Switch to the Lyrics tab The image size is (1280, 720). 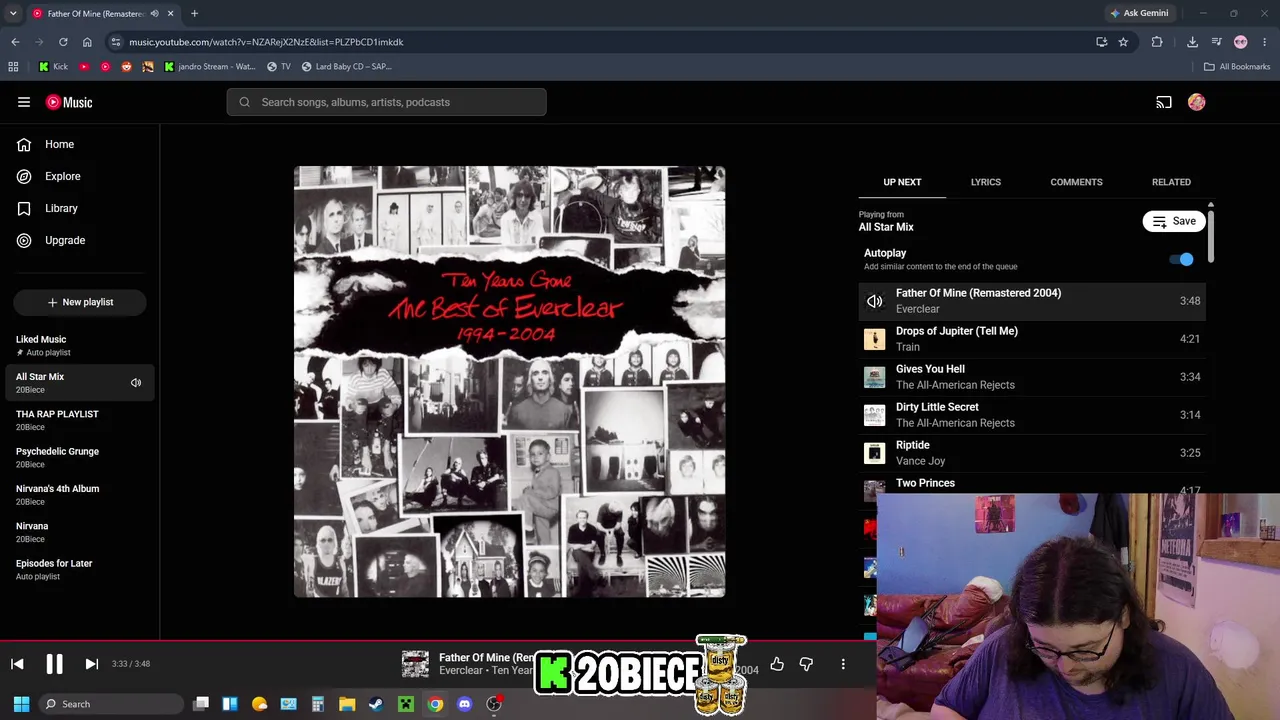985,182
